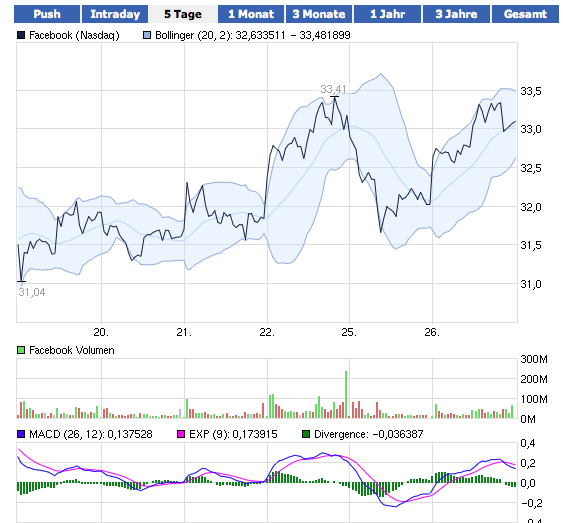Click the Divergence: -0,036387 label
This screenshot has height=523, width=568.
(369, 434)
